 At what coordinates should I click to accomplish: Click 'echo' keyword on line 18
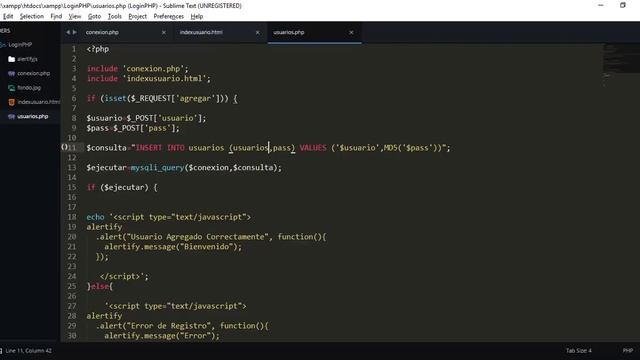click(x=95, y=217)
